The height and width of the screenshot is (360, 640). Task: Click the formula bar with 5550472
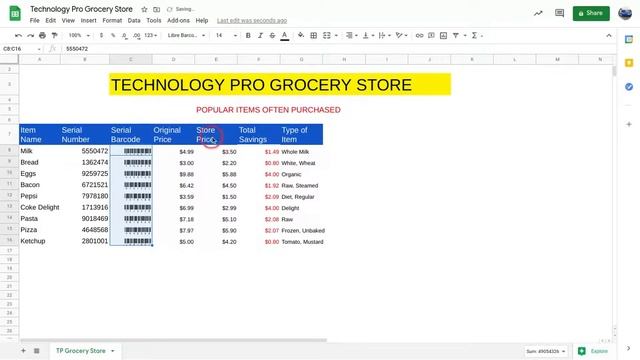tap(339, 49)
